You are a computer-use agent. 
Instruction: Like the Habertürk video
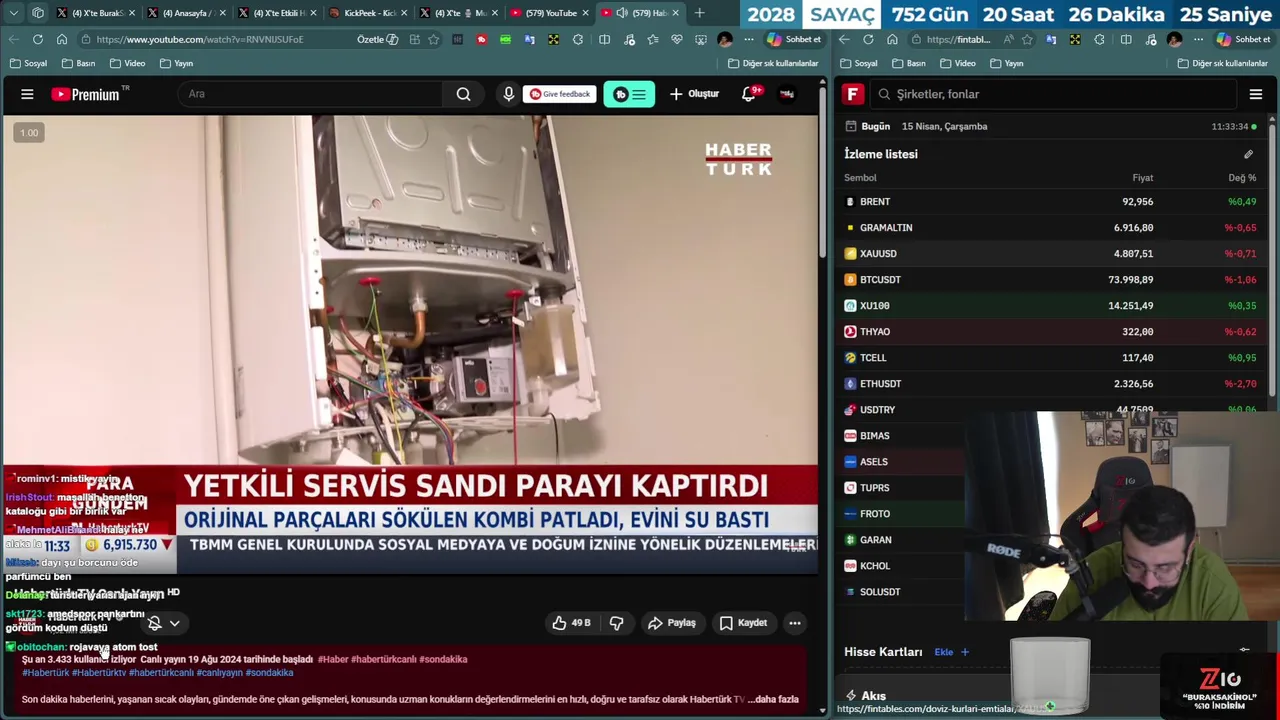(x=571, y=623)
